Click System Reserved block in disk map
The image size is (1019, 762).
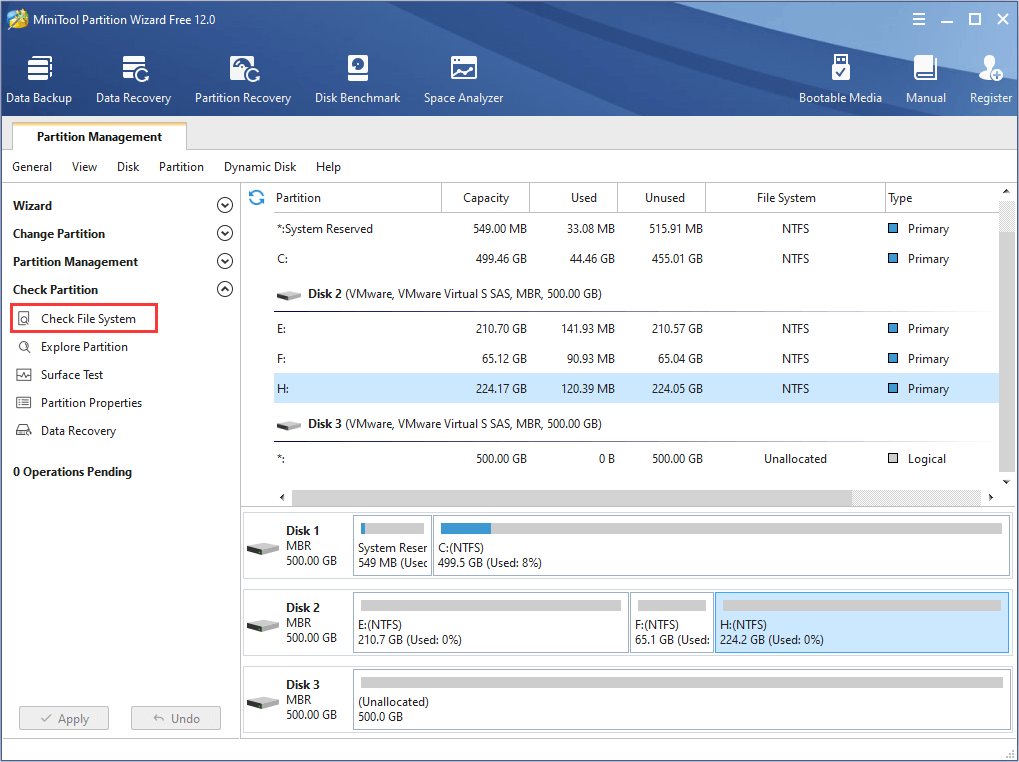coord(392,546)
